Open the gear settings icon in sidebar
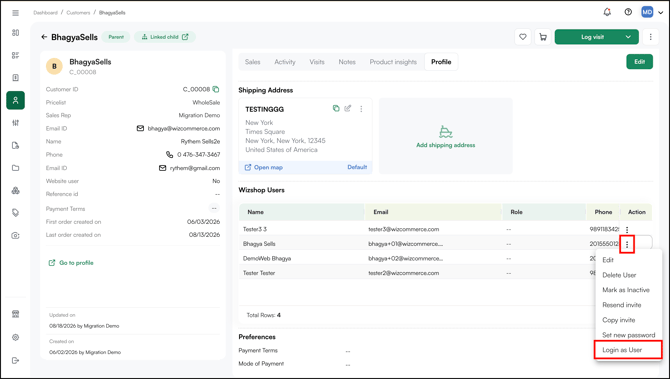 [15, 337]
